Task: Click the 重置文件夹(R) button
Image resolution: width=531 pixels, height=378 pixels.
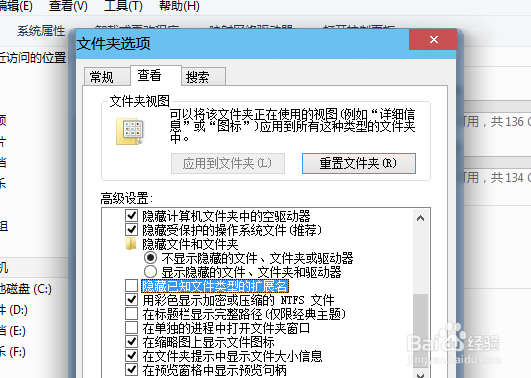Action: pyautogui.click(x=359, y=163)
